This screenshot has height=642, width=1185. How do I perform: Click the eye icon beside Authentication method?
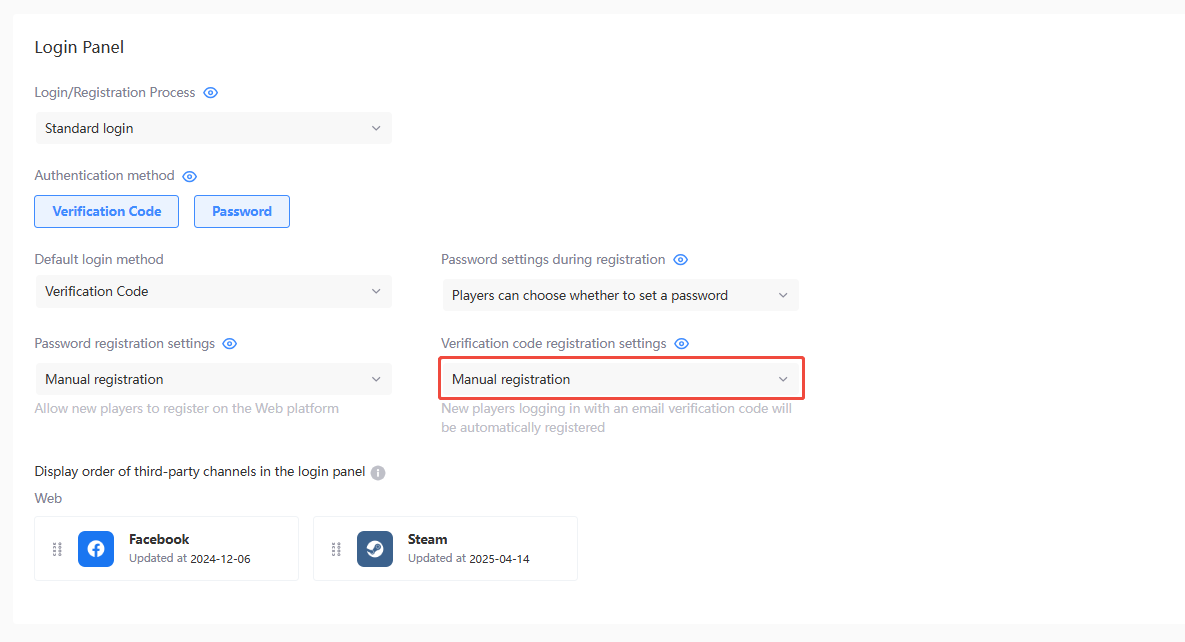[x=189, y=175]
